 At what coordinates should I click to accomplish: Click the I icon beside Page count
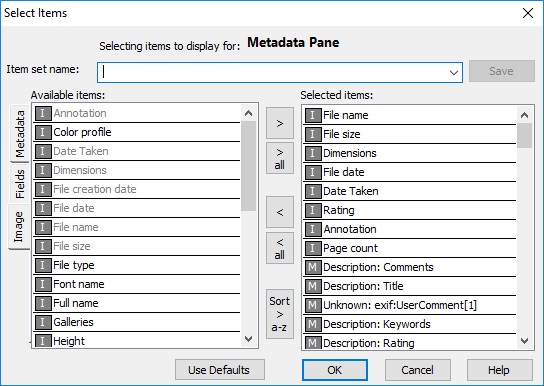click(x=313, y=248)
